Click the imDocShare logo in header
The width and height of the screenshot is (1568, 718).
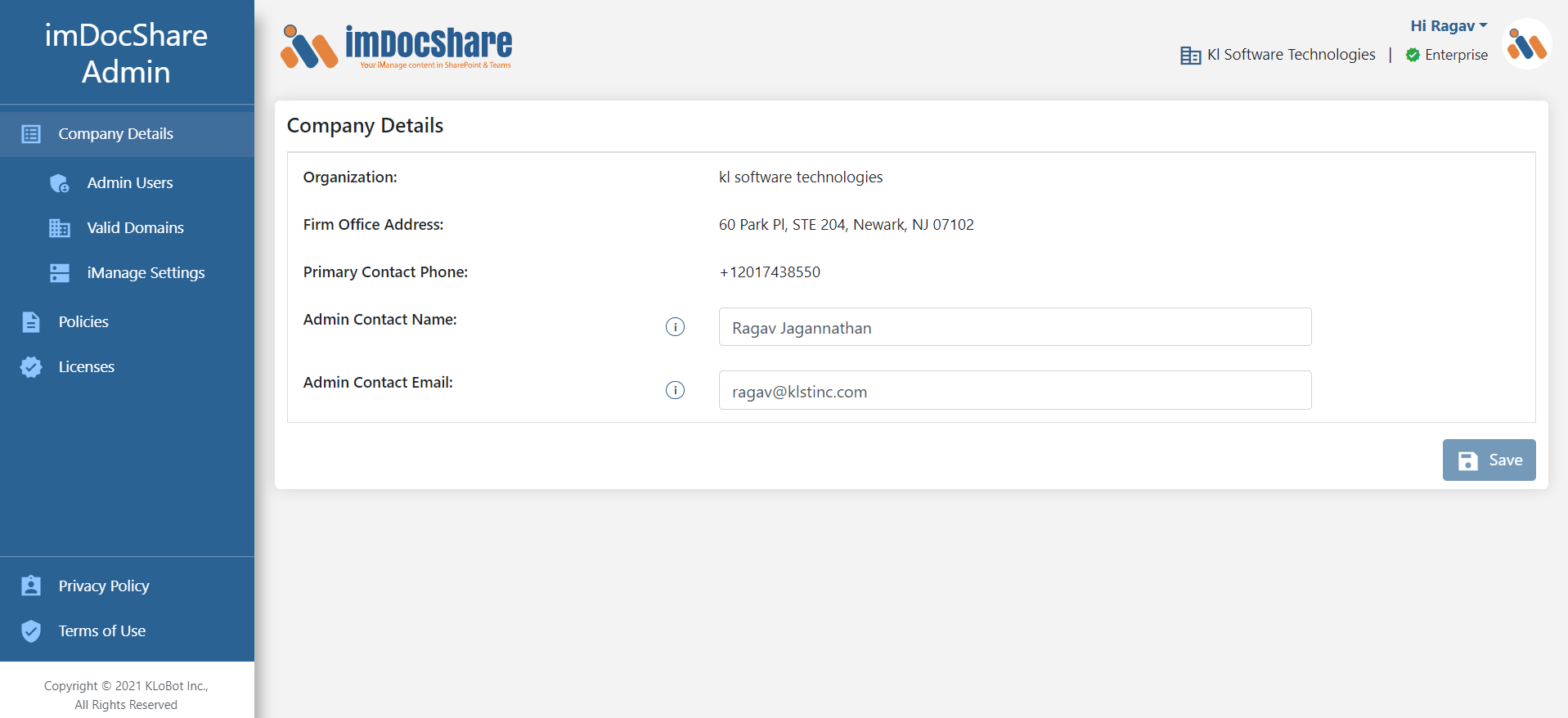click(x=396, y=47)
